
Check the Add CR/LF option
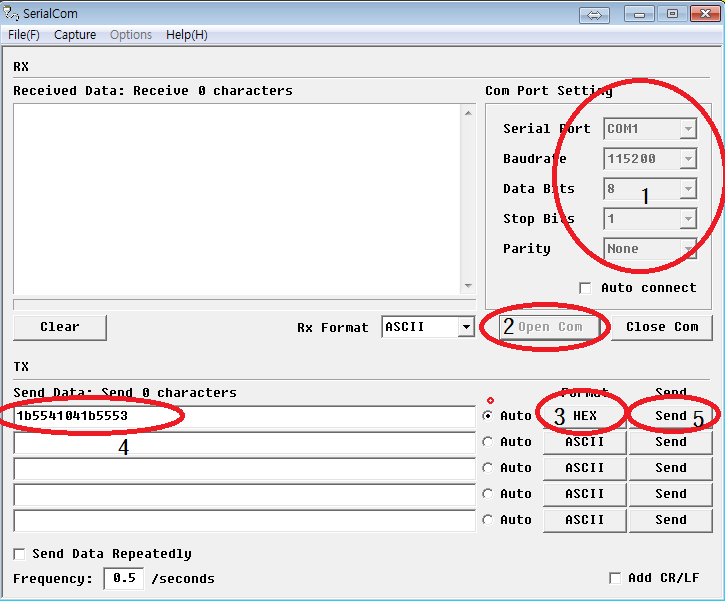(x=615, y=578)
